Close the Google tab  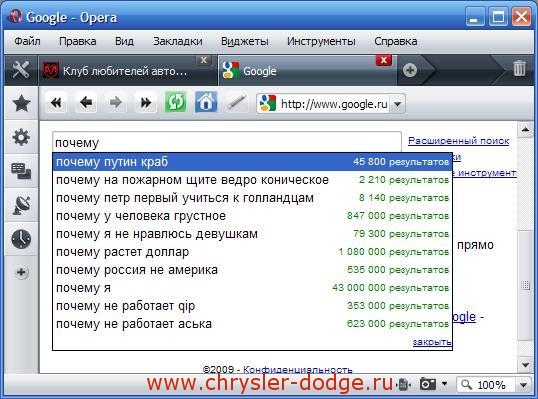[384, 60]
